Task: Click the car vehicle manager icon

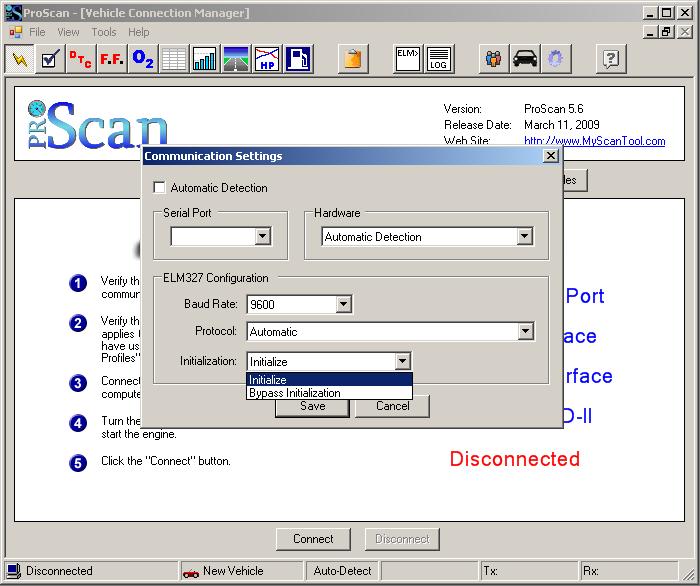Action: point(524,59)
